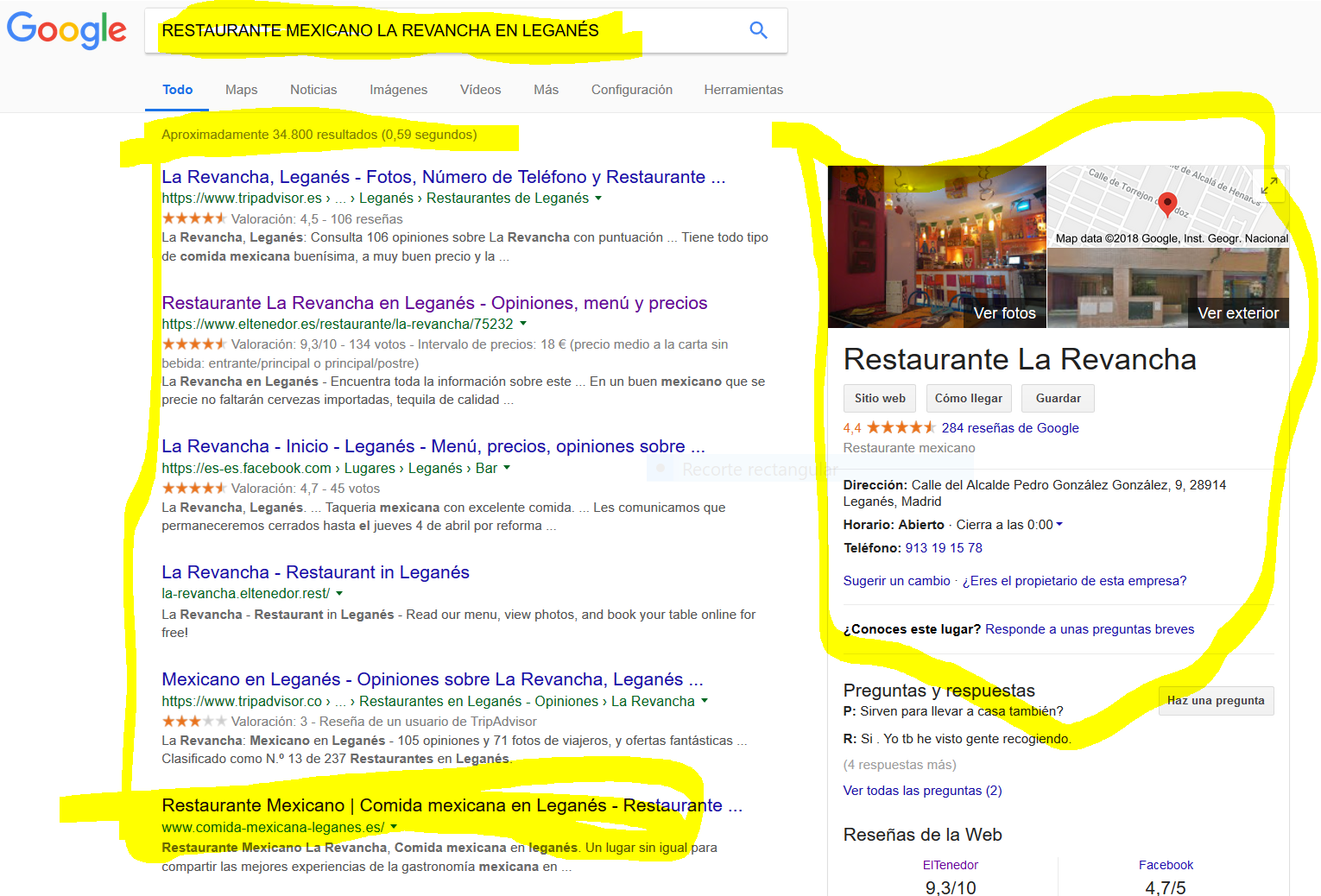
Task: Open the Más menu tab
Action: pyautogui.click(x=546, y=90)
